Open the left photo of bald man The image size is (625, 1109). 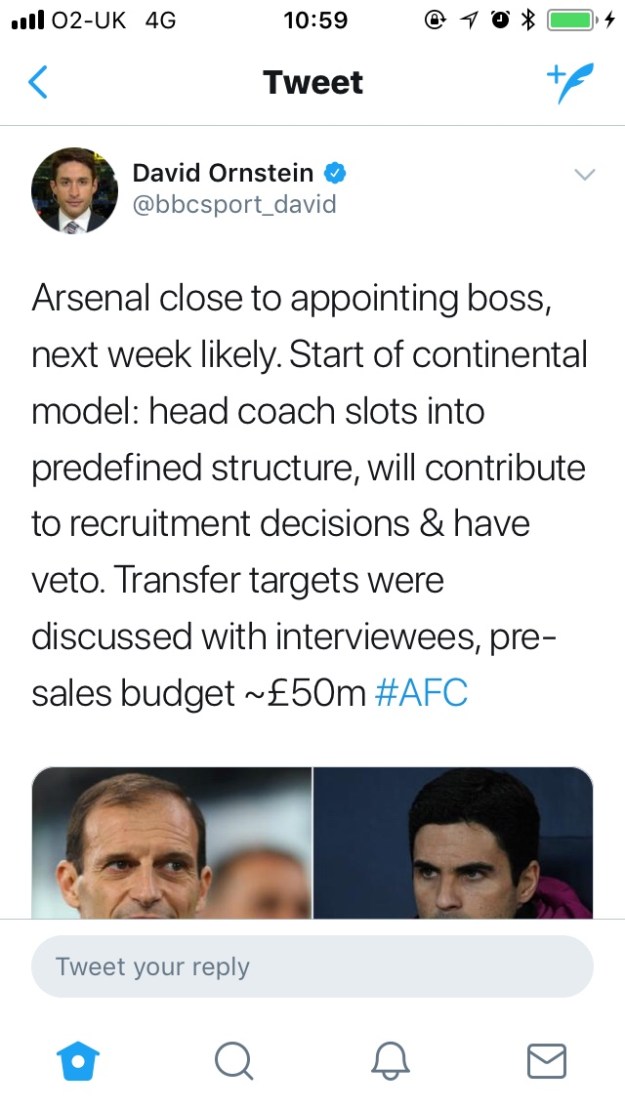pos(172,842)
